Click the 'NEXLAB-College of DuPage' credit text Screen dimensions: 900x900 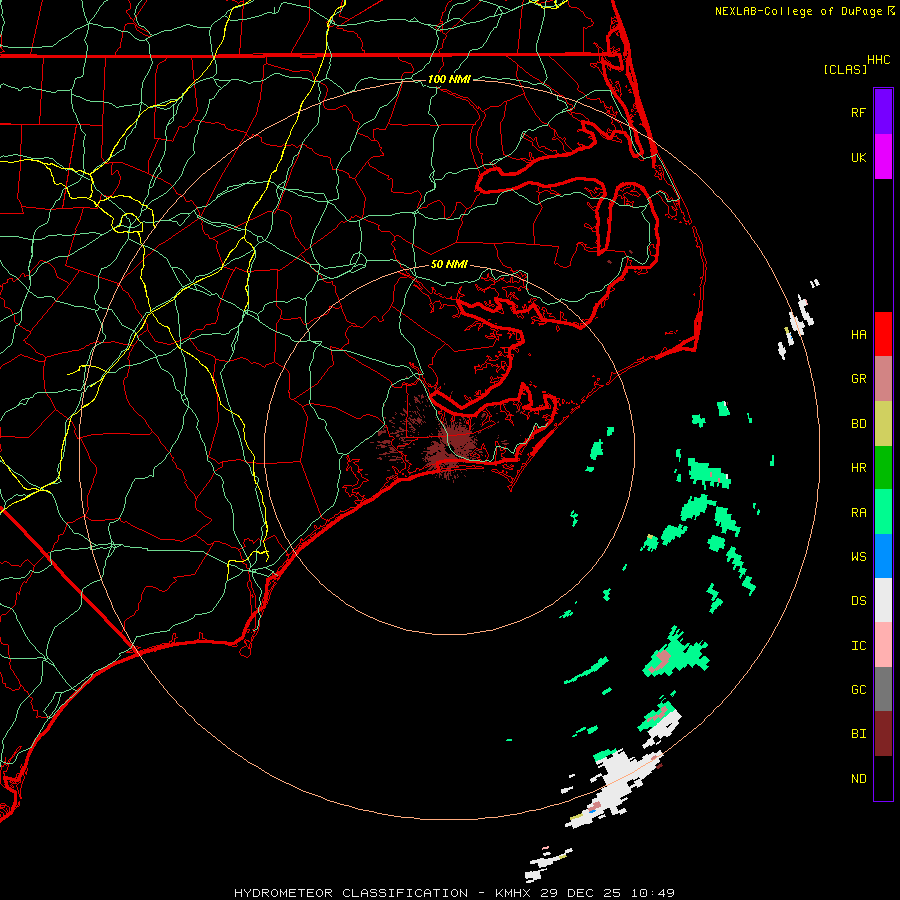coord(799,11)
